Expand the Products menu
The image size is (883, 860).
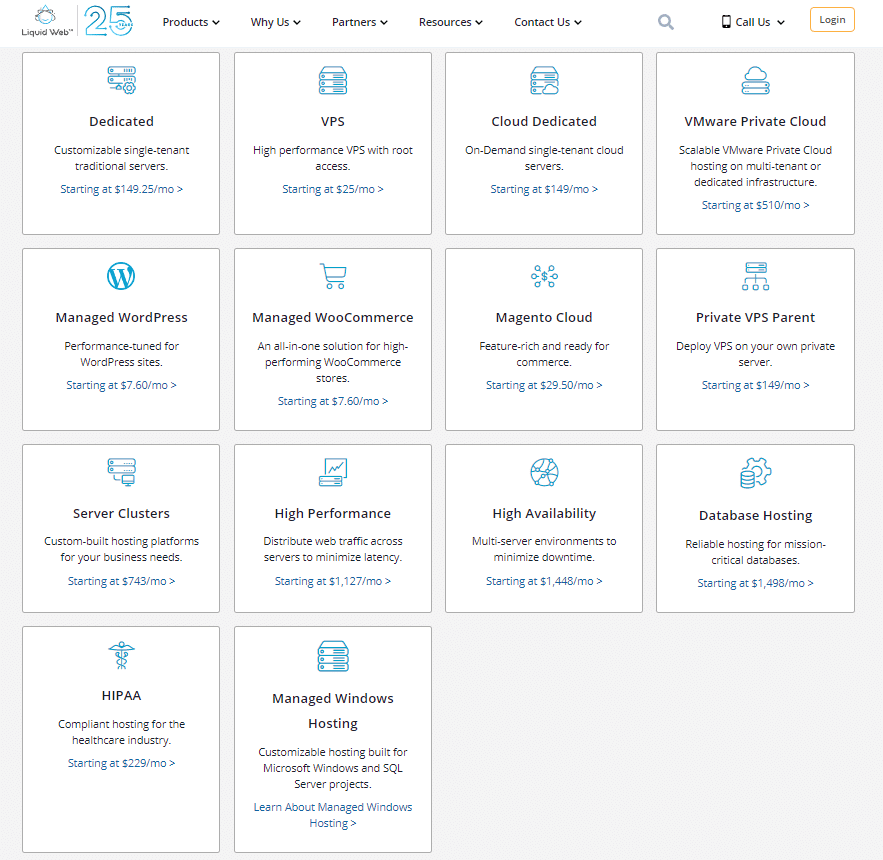tap(191, 22)
